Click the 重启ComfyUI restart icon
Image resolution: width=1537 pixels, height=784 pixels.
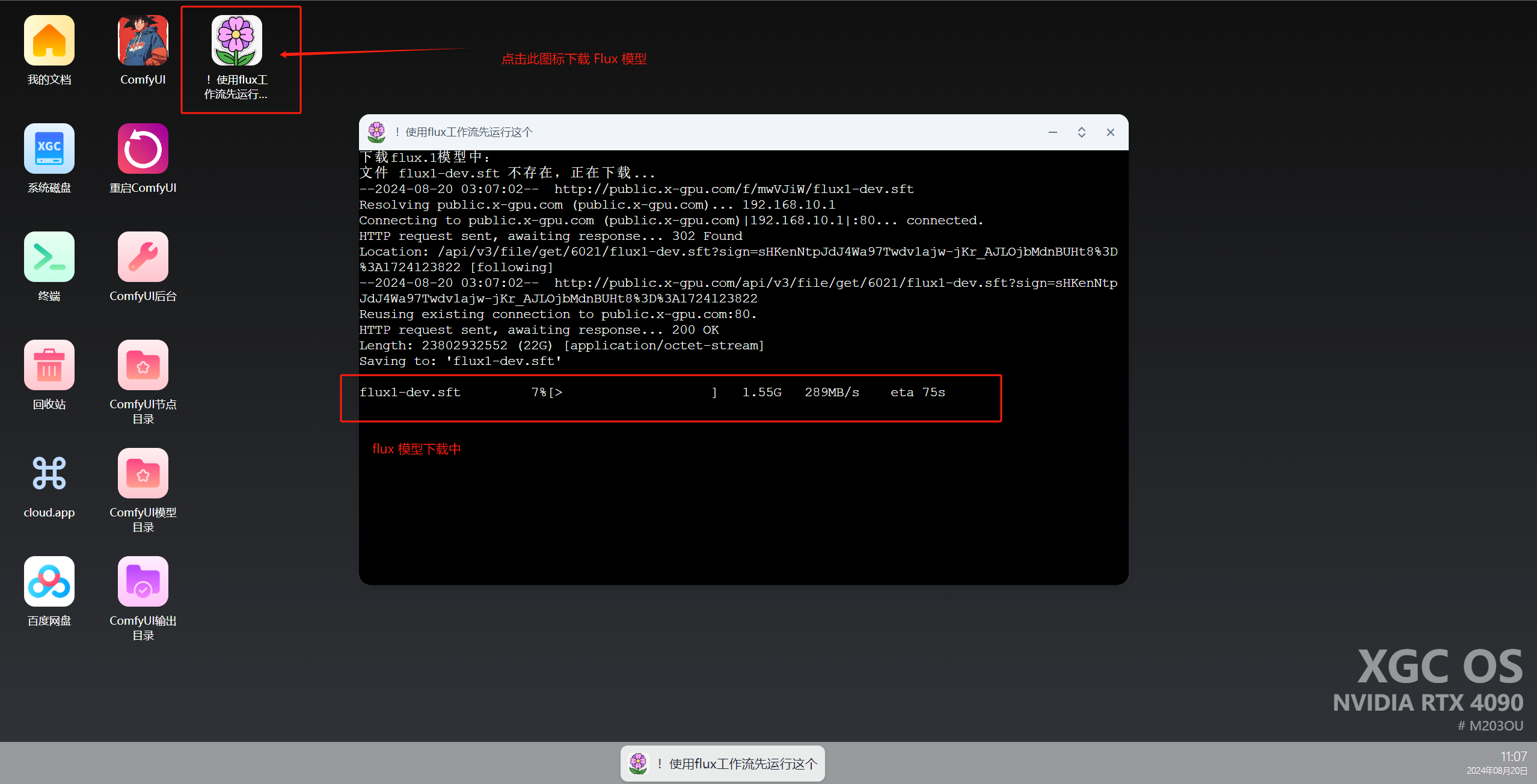click(143, 149)
